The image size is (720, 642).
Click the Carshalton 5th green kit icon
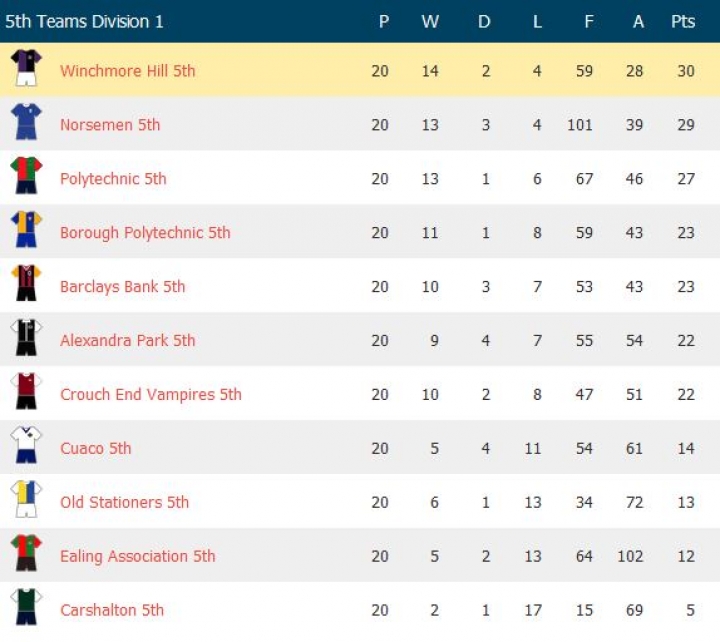pyautogui.click(x=26, y=608)
